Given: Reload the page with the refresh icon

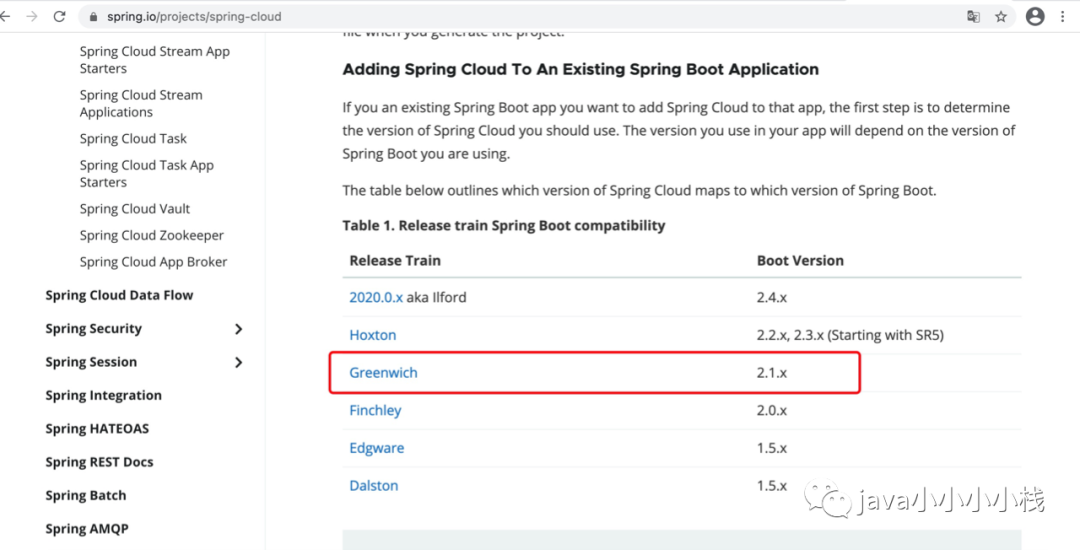Looking at the screenshot, I should point(59,17).
